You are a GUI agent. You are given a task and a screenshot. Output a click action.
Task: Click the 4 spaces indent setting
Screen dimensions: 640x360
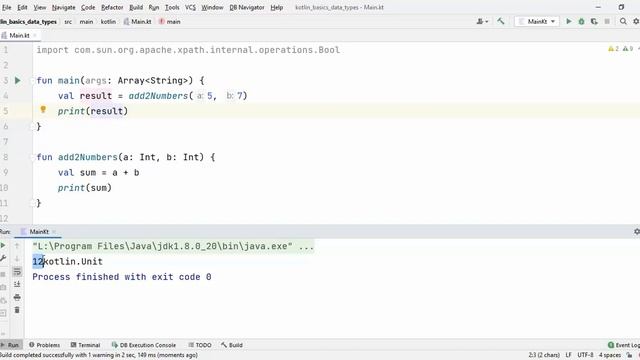pos(610,355)
